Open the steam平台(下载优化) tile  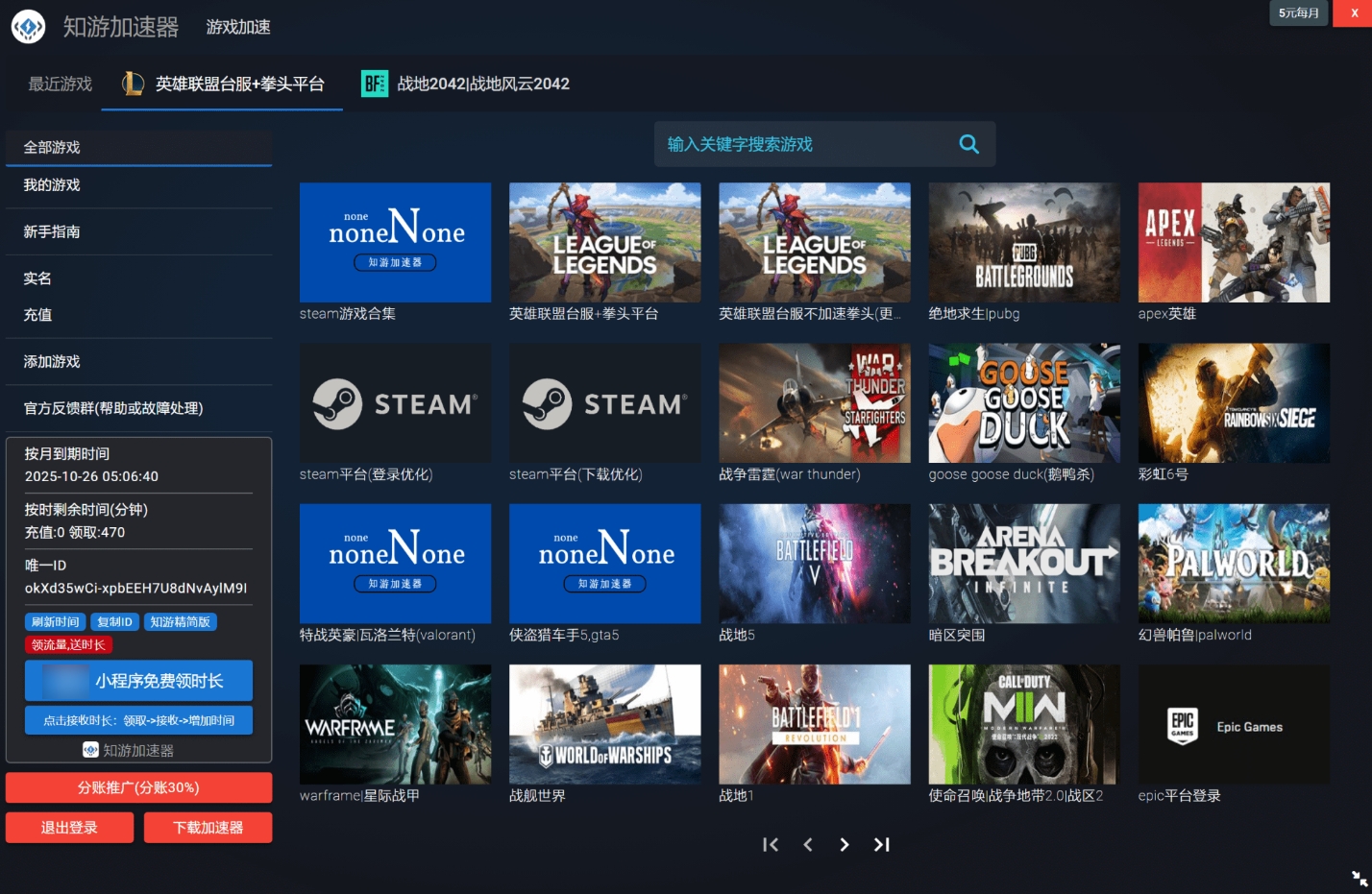point(604,403)
